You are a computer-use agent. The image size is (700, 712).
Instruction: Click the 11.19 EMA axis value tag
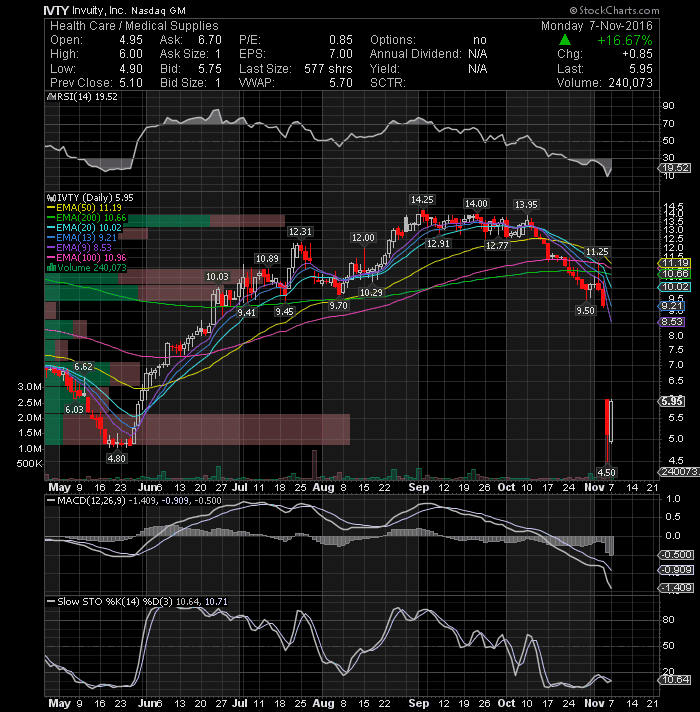point(674,263)
